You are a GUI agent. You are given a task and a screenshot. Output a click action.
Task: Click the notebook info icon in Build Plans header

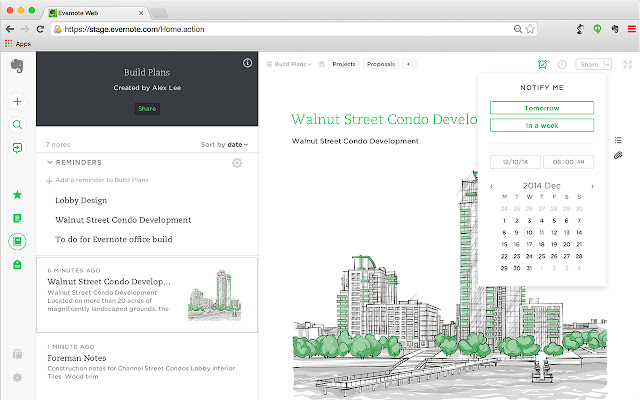pos(248,63)
